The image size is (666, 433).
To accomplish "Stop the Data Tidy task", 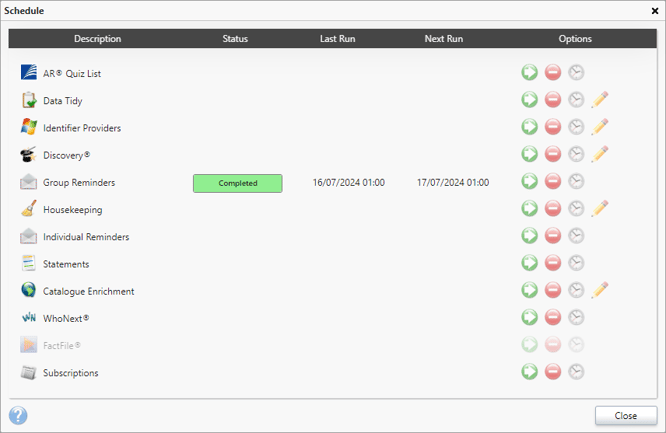I will pyautogui.click(x=553, y=100).
